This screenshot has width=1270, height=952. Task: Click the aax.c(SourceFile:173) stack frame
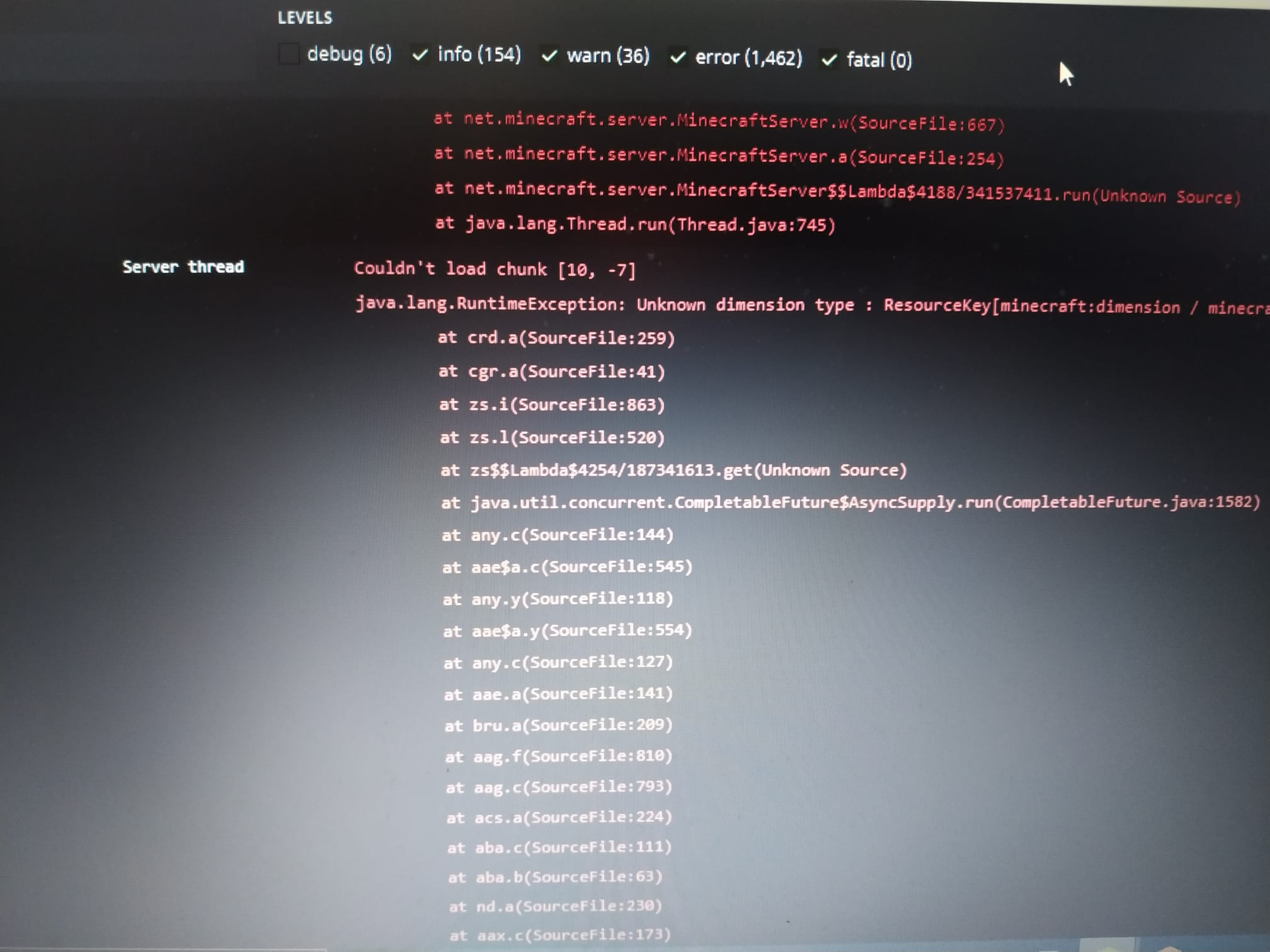pos(559,935)
